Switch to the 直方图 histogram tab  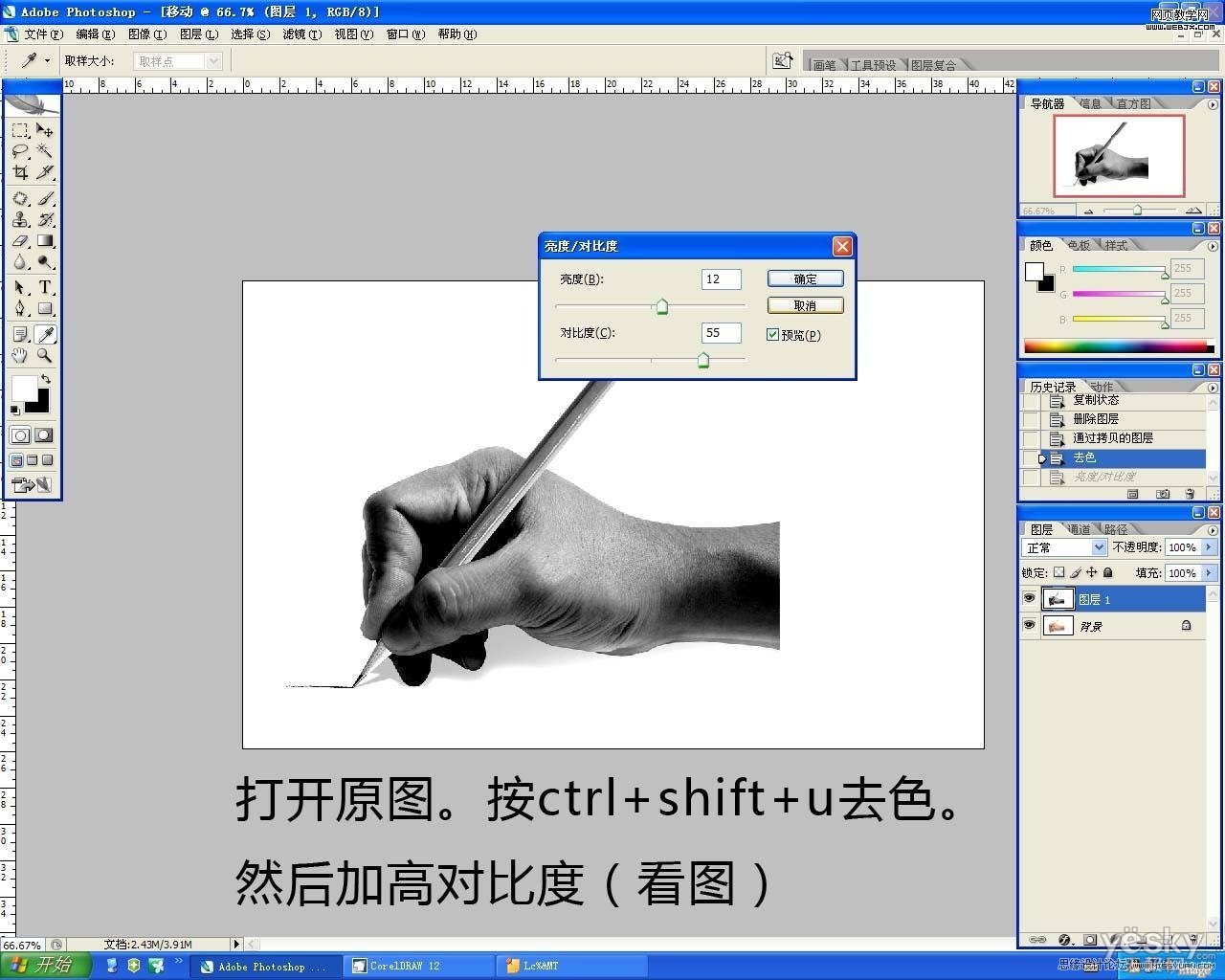(1134, 103)
